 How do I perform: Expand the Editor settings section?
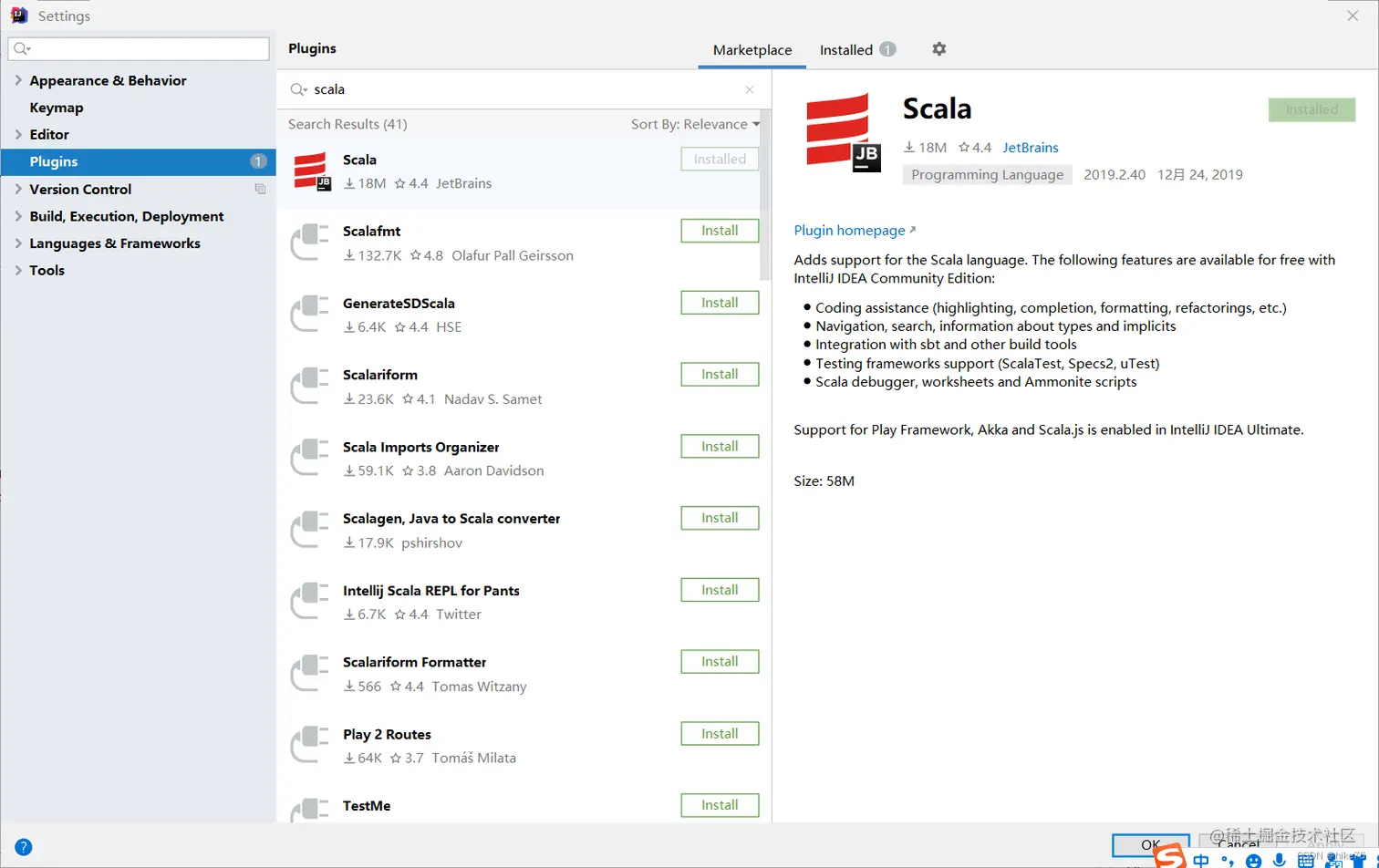click(18, 134)
